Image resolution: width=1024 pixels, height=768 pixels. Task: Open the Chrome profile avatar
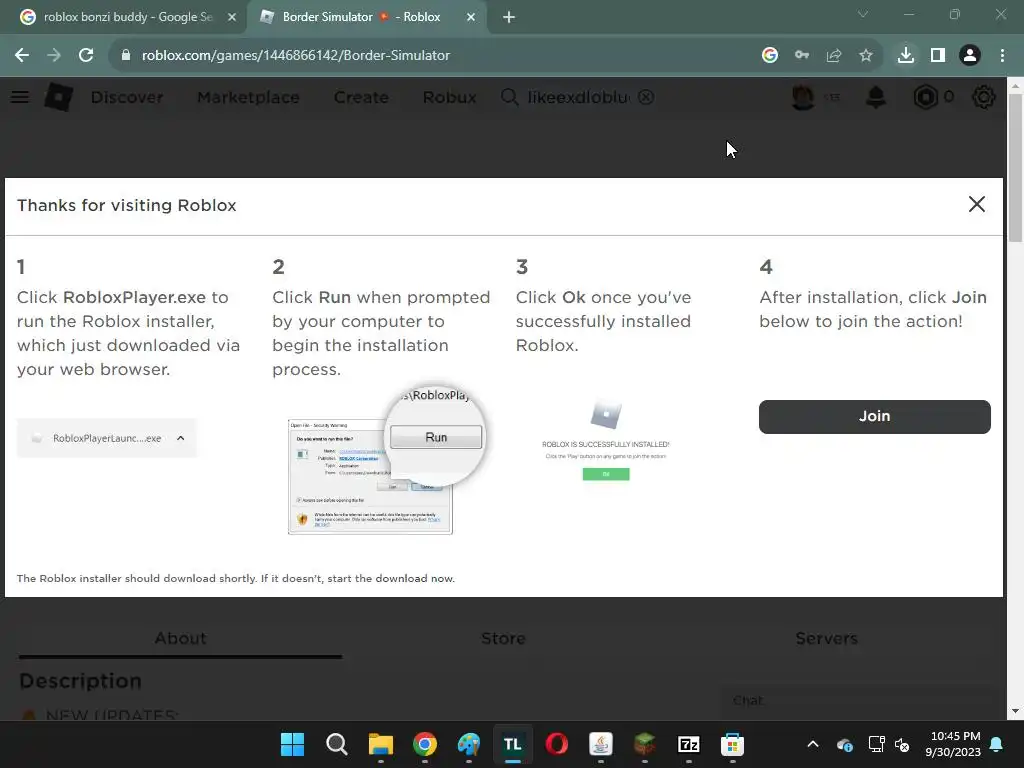[970, 56]
